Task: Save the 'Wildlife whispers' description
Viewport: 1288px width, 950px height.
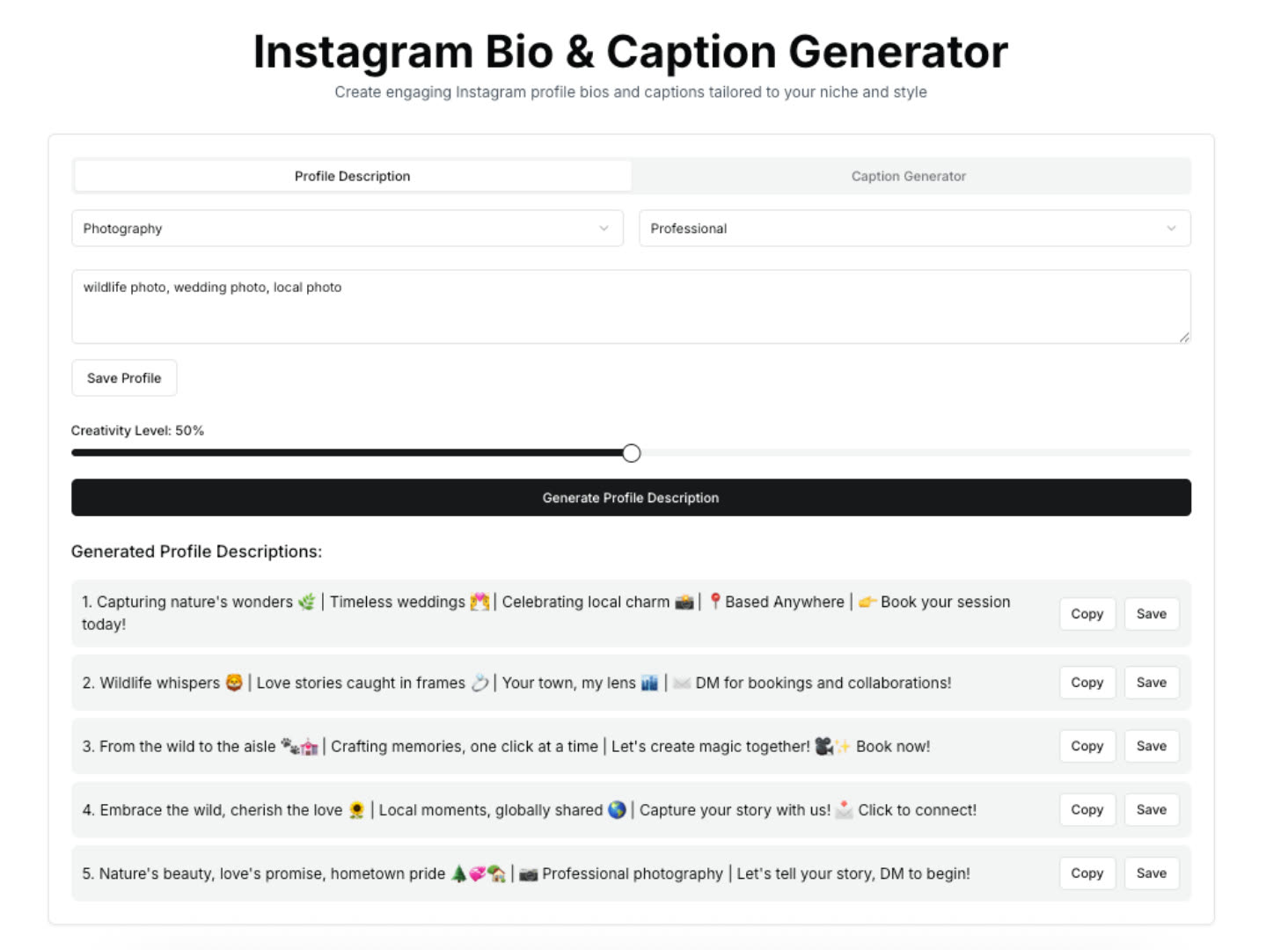Action: tap(1151, 683)
